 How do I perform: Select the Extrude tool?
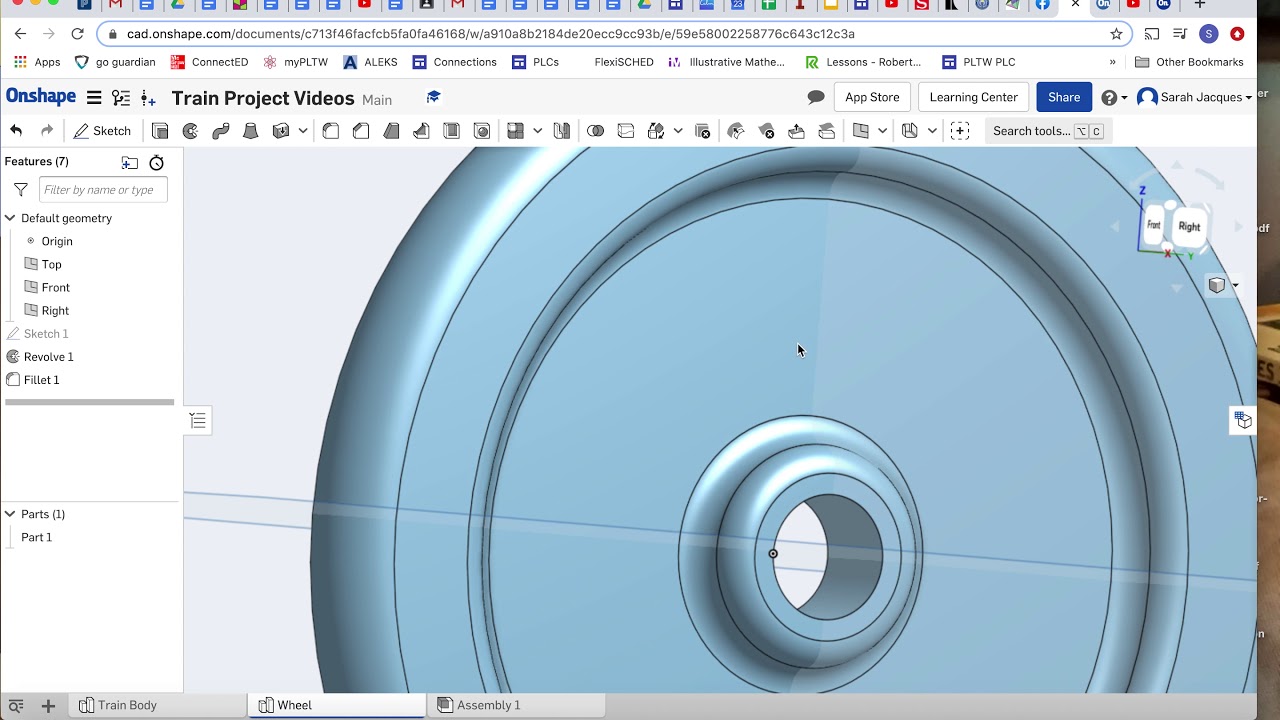pos(160,131)
